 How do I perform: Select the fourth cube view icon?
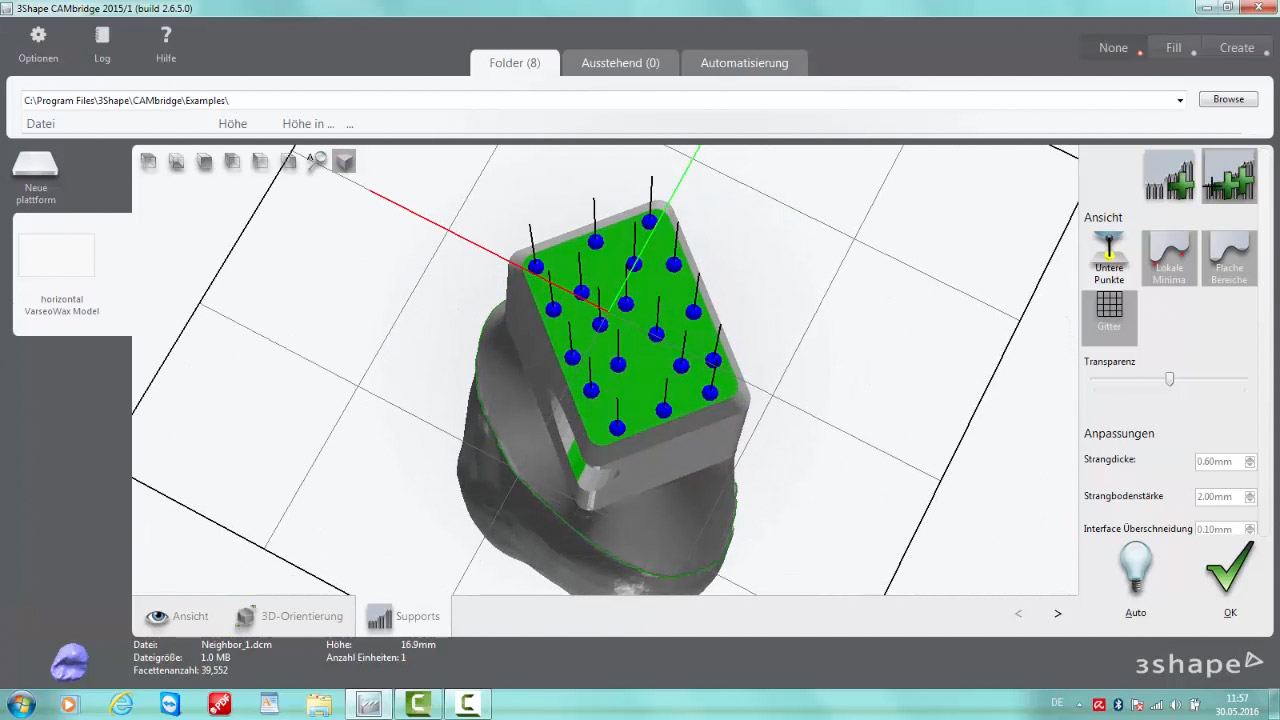(232, 161)
